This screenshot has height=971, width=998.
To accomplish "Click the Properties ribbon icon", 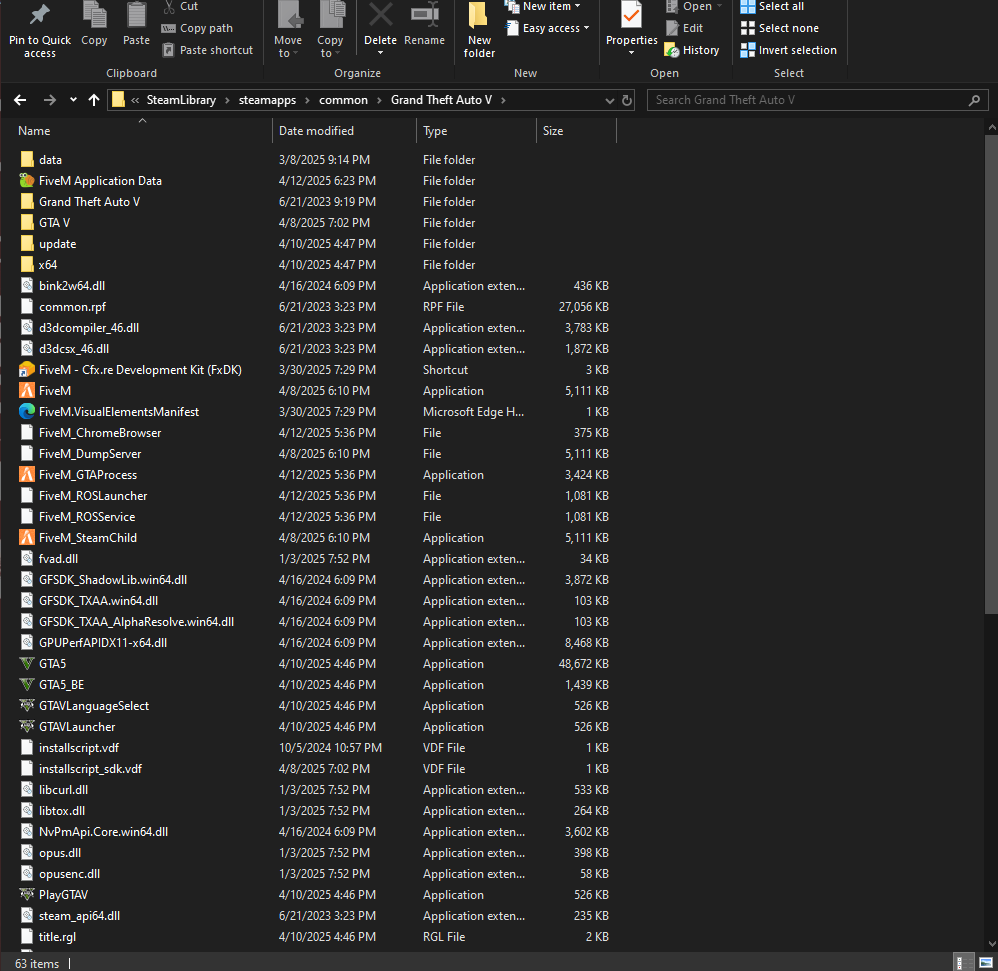I will 631,15.
